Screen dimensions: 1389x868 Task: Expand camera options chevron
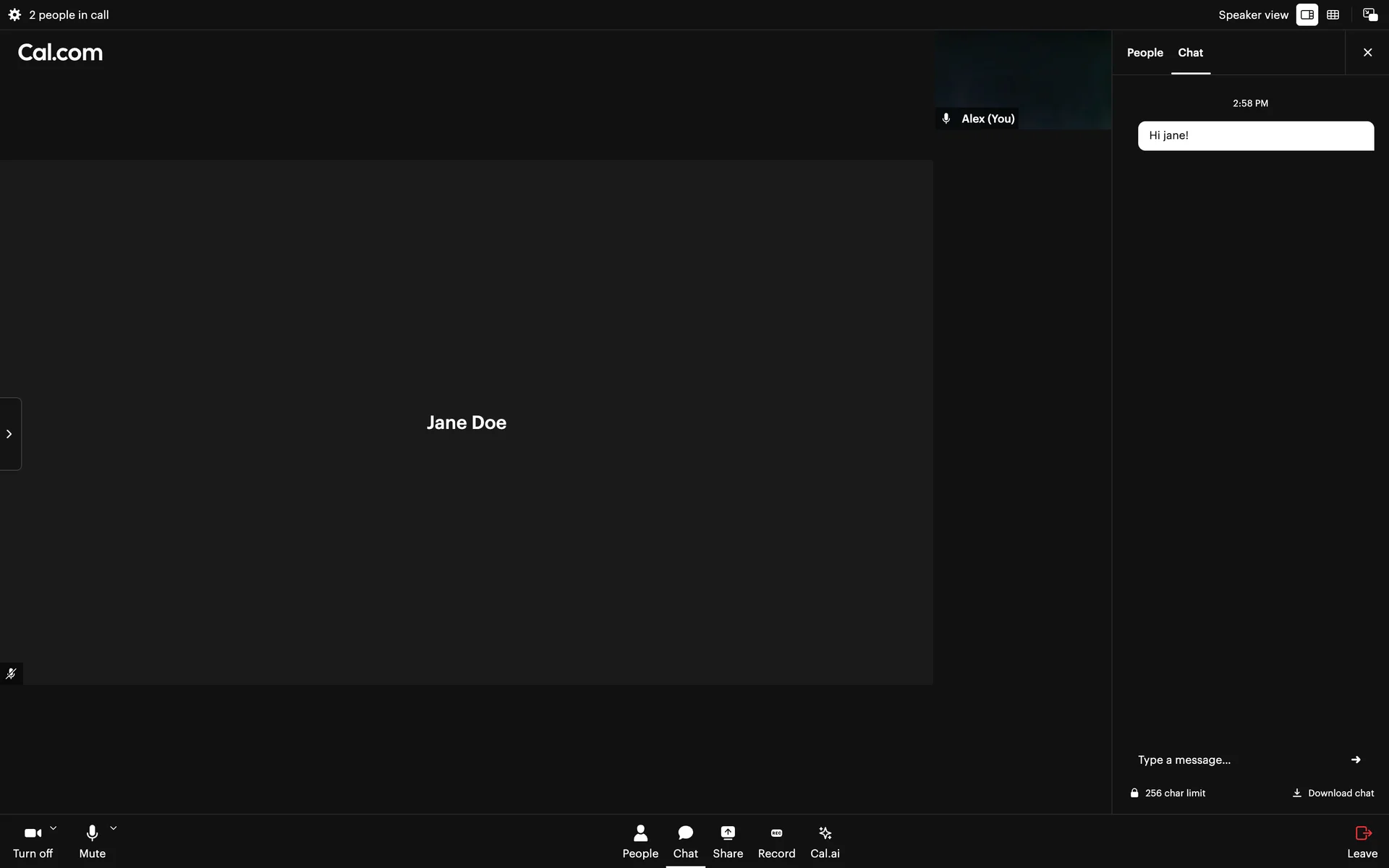point(53,828)
